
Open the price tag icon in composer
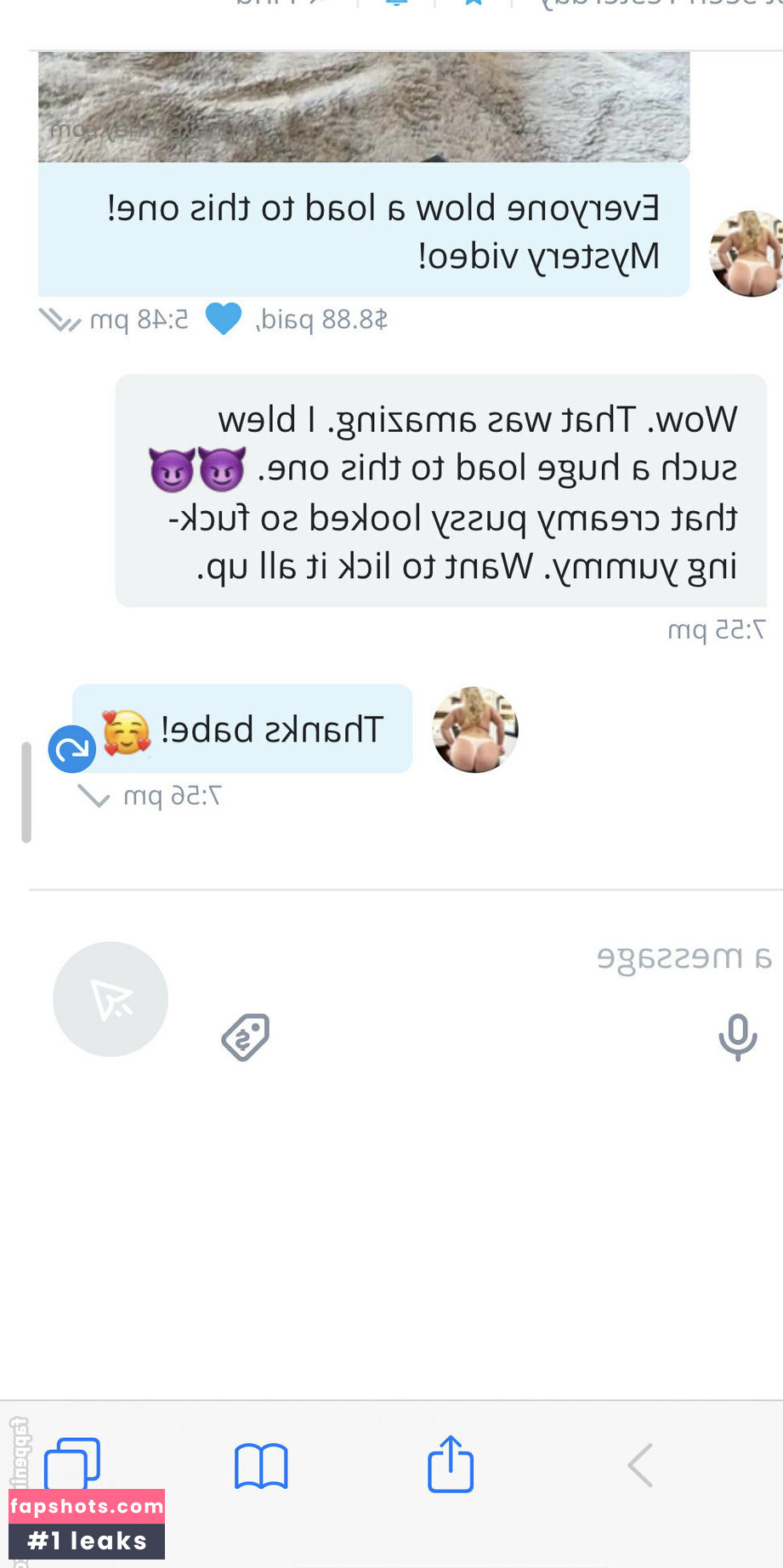[246, 1037]
